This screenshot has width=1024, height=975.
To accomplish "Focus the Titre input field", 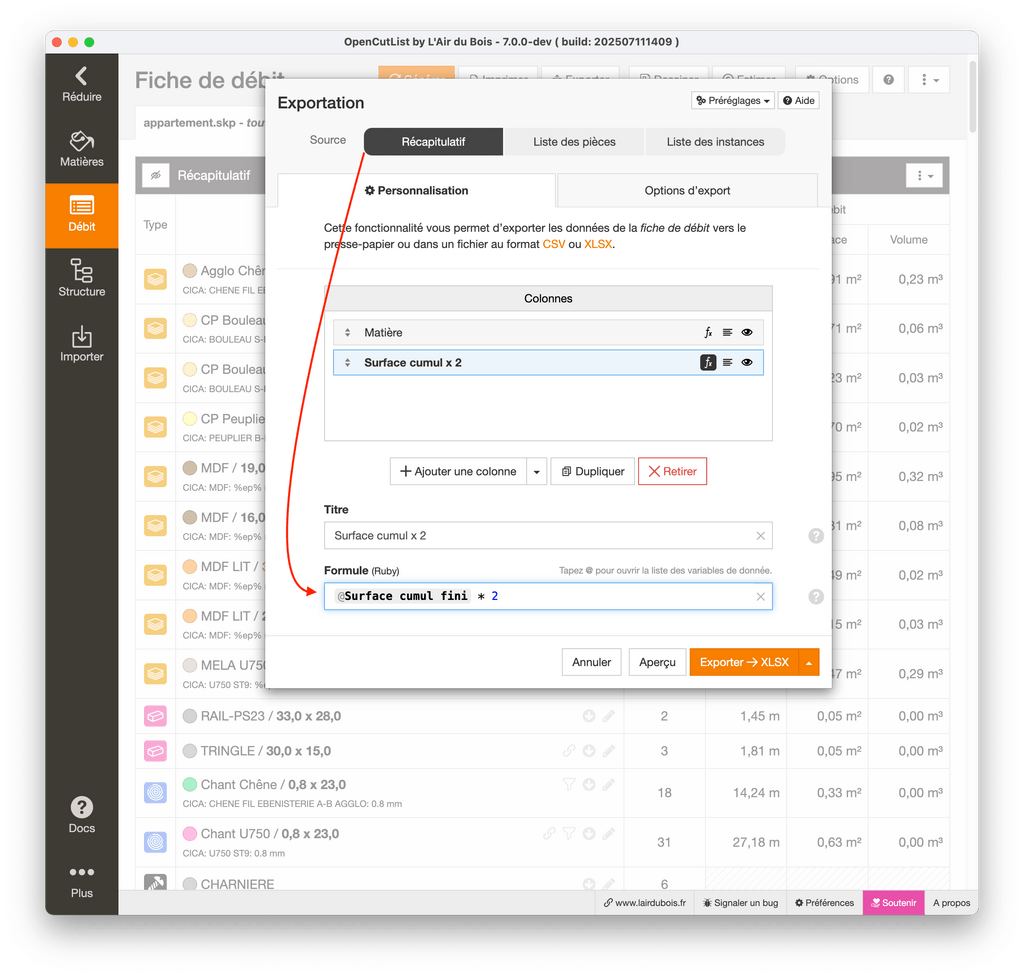I will [x=549, y=536].
